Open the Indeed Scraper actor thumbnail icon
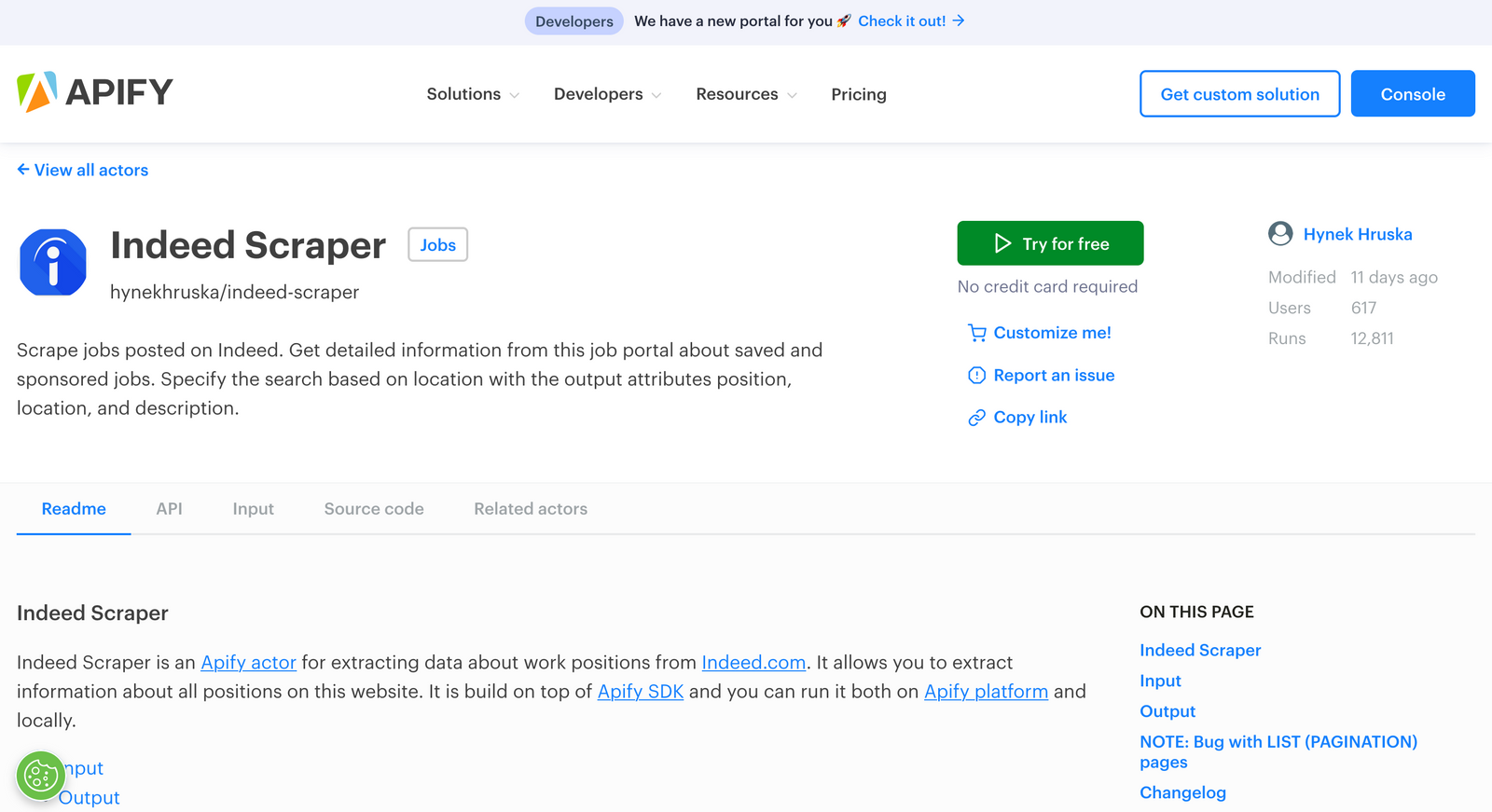The width and height of the screenshot is (1492, 812). 53,262
